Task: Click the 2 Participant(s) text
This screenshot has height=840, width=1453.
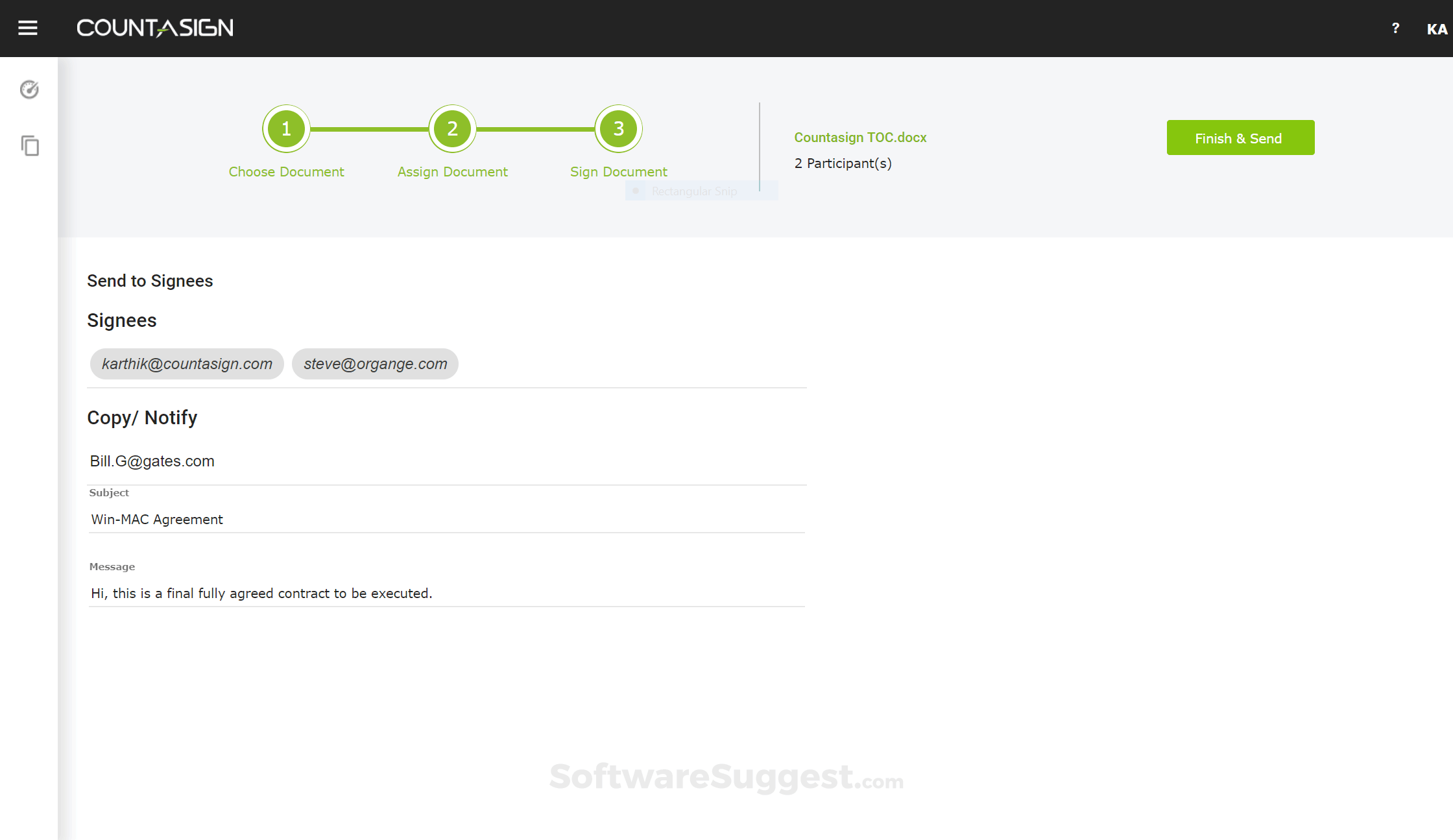Action: pyautogui.click(x=843, y=163)
